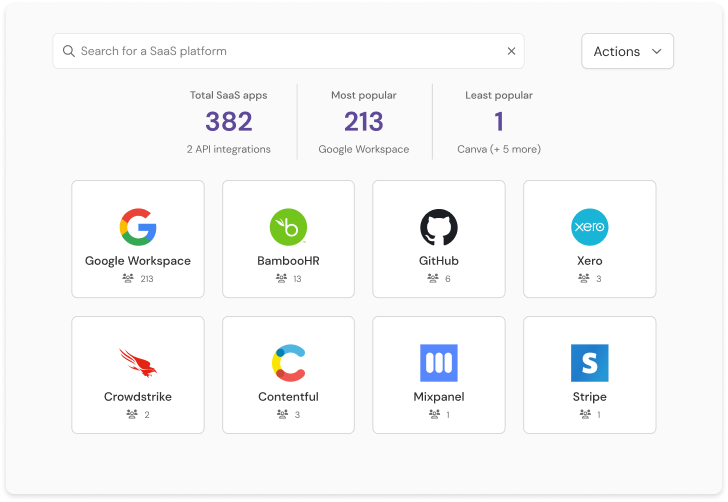Click 'Google Workspace' under Most popular

click(364, 149)
